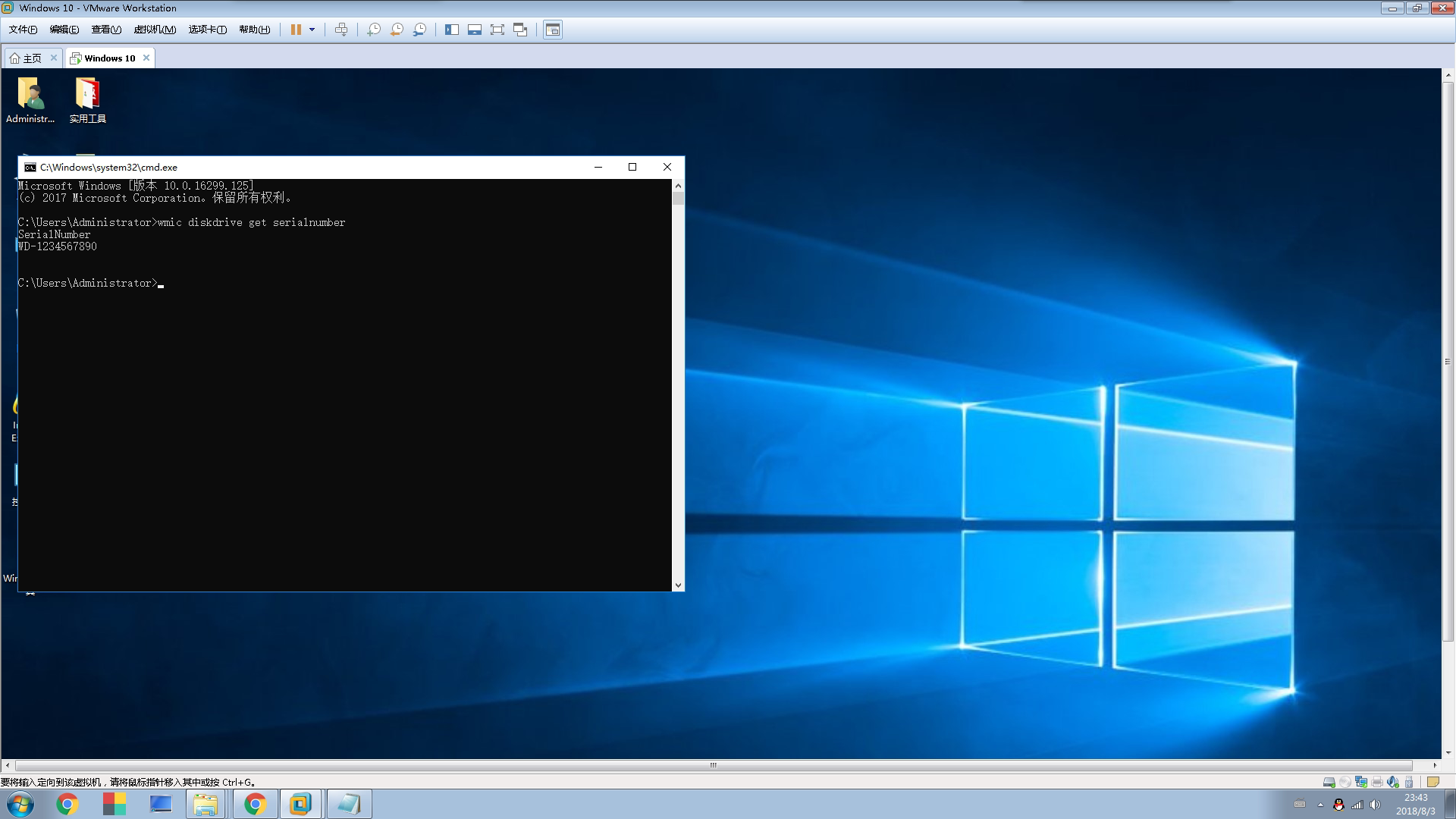Click the send Ctrl+Alt+Del icon

pos(341,30)
